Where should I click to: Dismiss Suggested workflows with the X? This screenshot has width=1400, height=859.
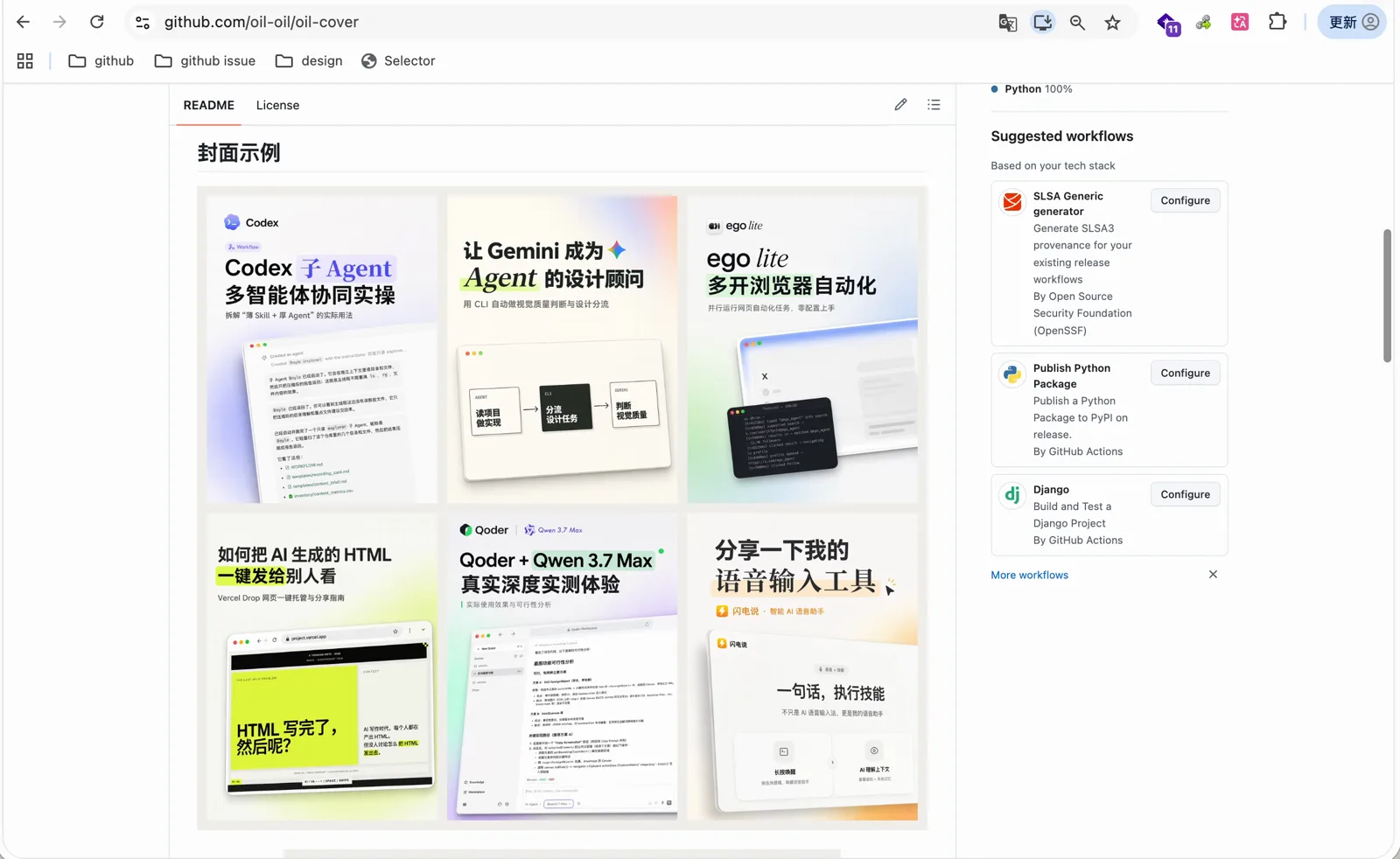1213,575
